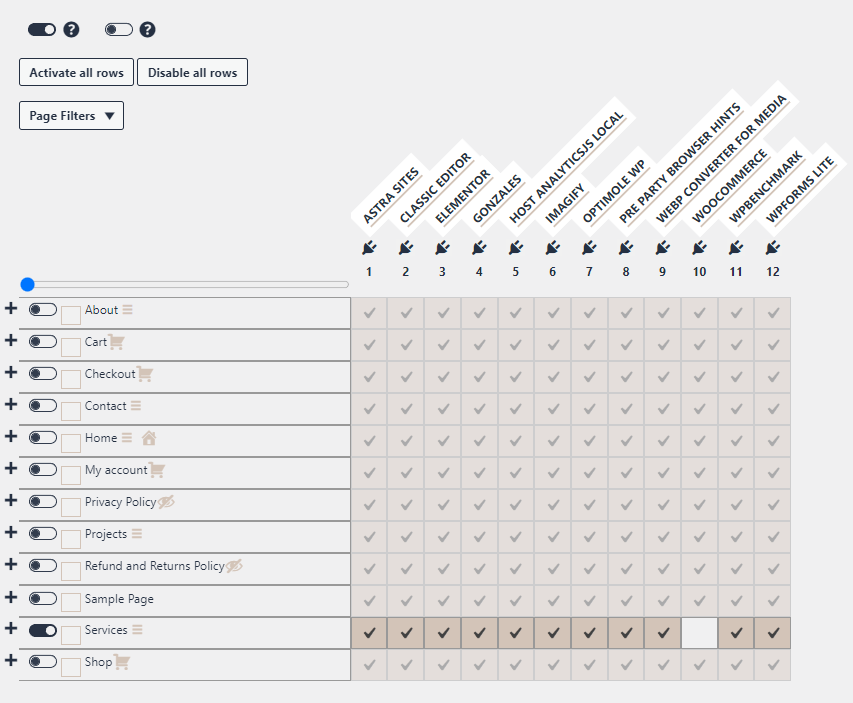Expand the Services row with plus

click(x=10, y=628)
